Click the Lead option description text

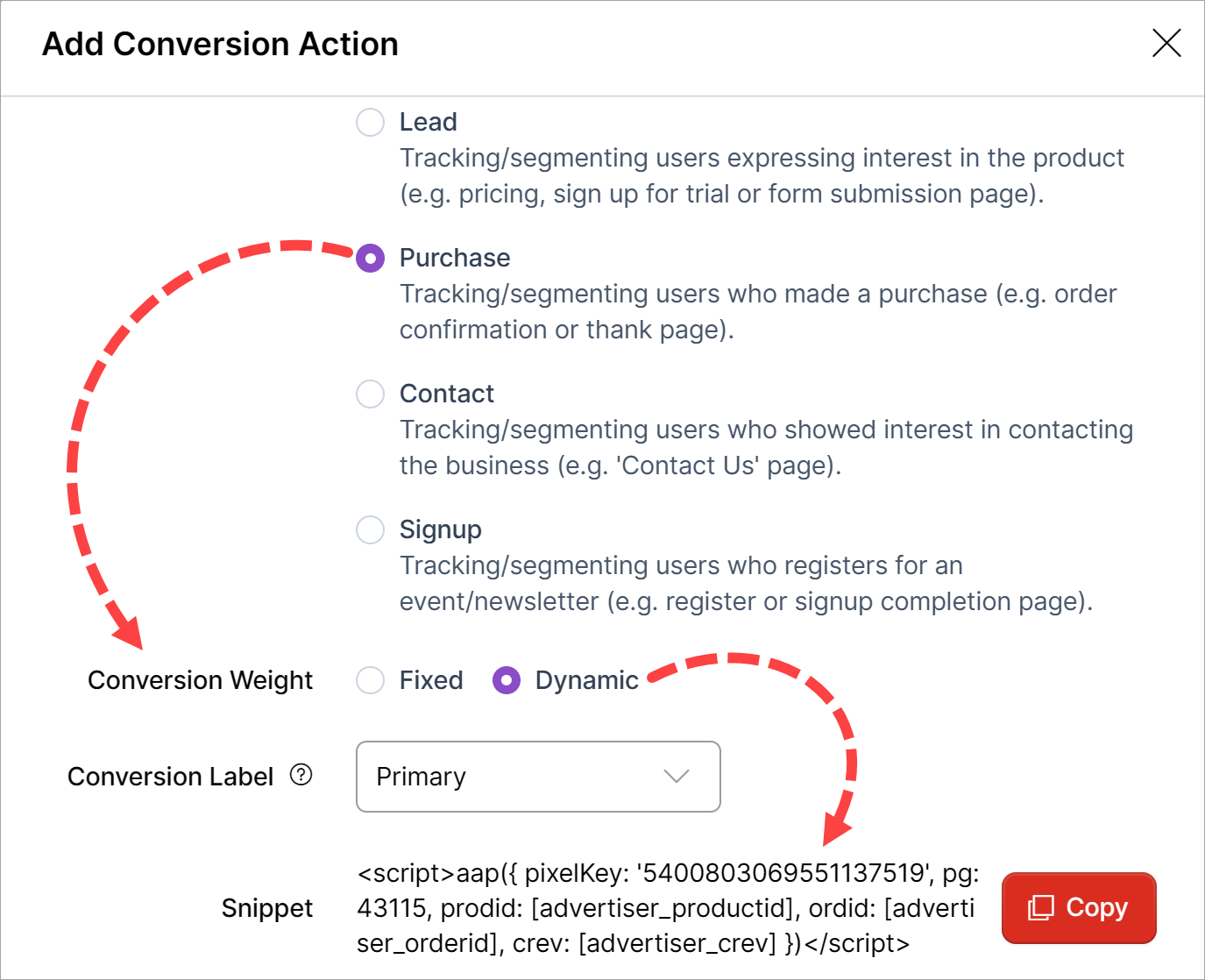point(761,175)
